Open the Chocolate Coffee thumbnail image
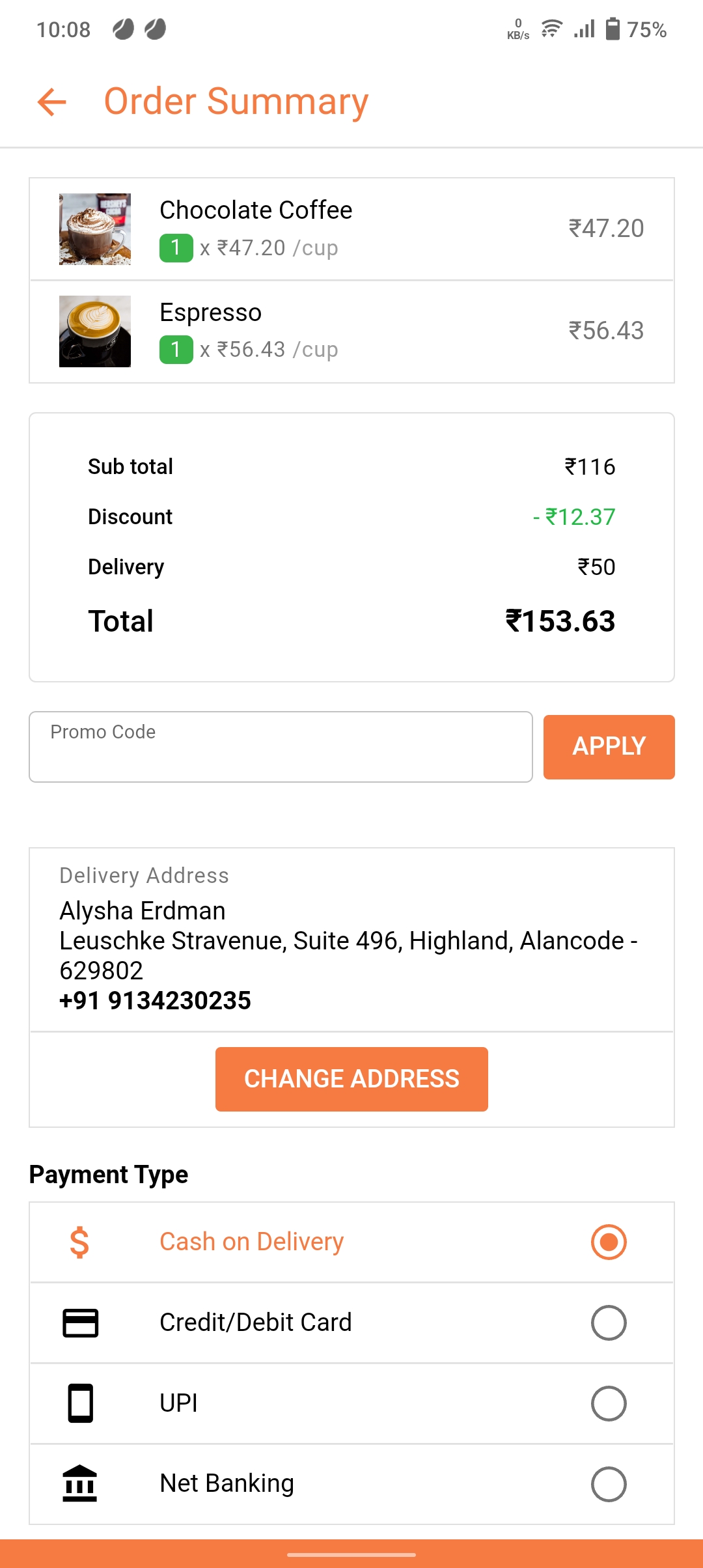Screen dimensions: 703x1568 coord(95,229)
